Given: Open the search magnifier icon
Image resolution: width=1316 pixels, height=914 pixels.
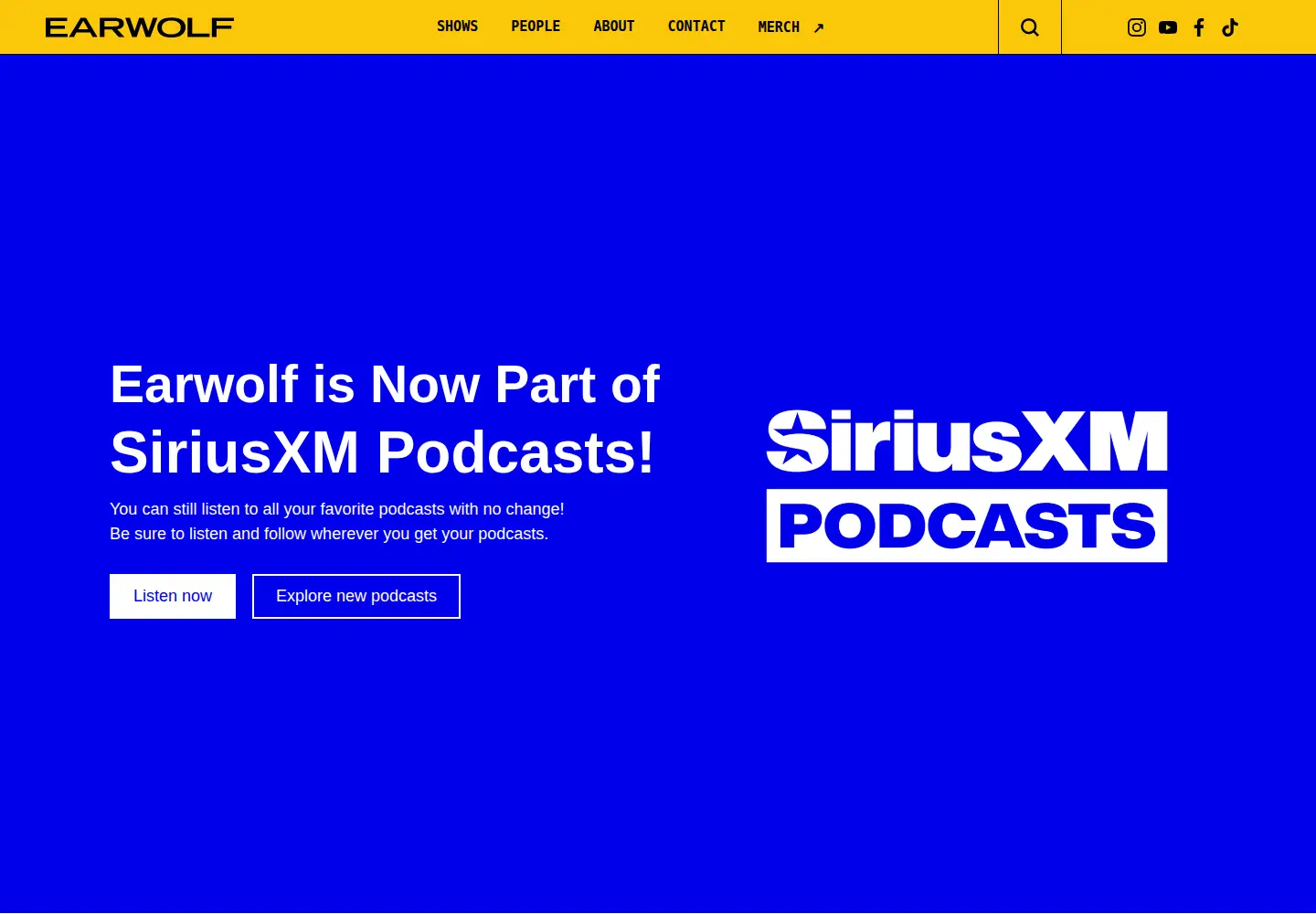Looking at the screenshot, I should pyautogui.click(x=1030, y=27).
